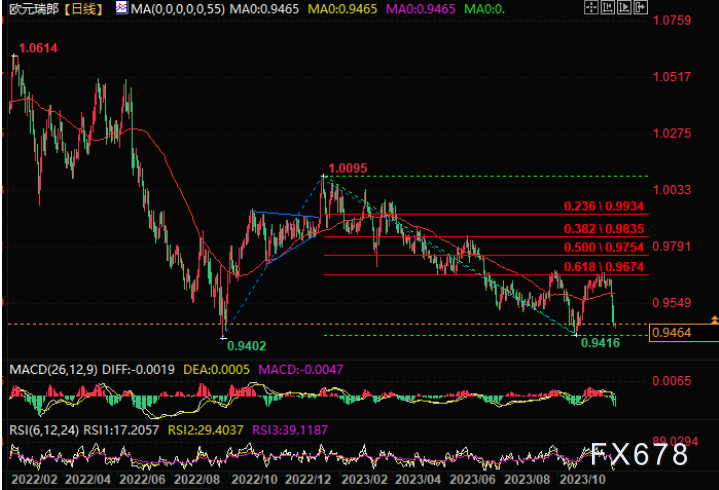Click the current price box 0.9464
This screenshot has height=490, width=719.
(684, 332)
